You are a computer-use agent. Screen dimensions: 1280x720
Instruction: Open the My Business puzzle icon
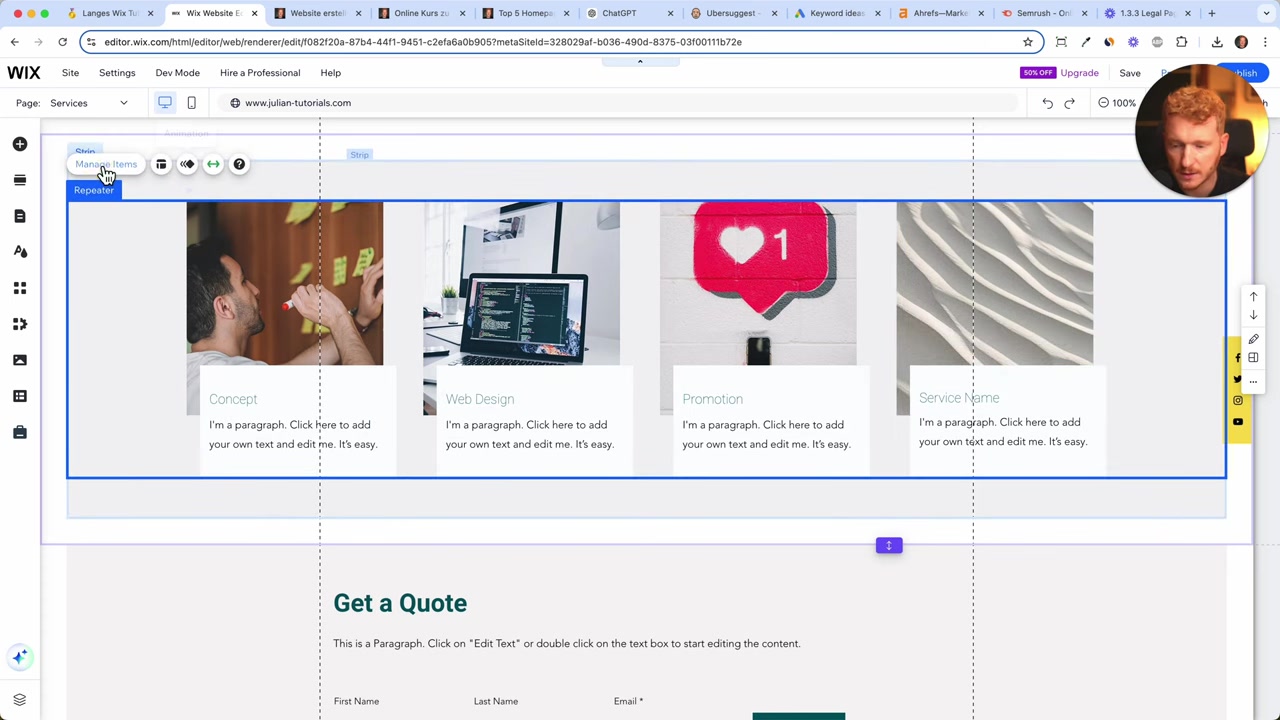20,324
